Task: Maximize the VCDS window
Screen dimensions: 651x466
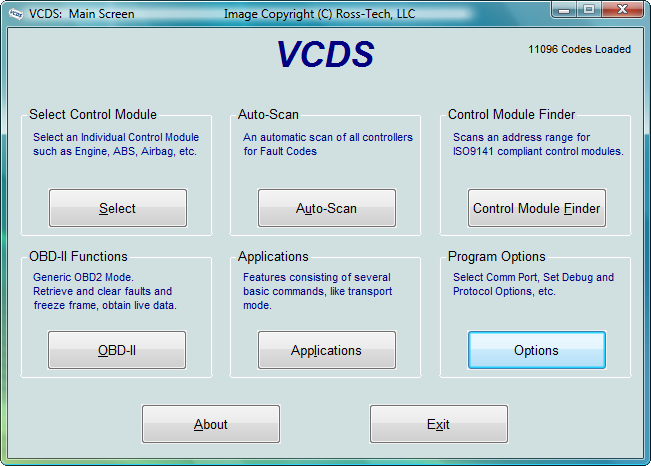Action: point(589,9)
